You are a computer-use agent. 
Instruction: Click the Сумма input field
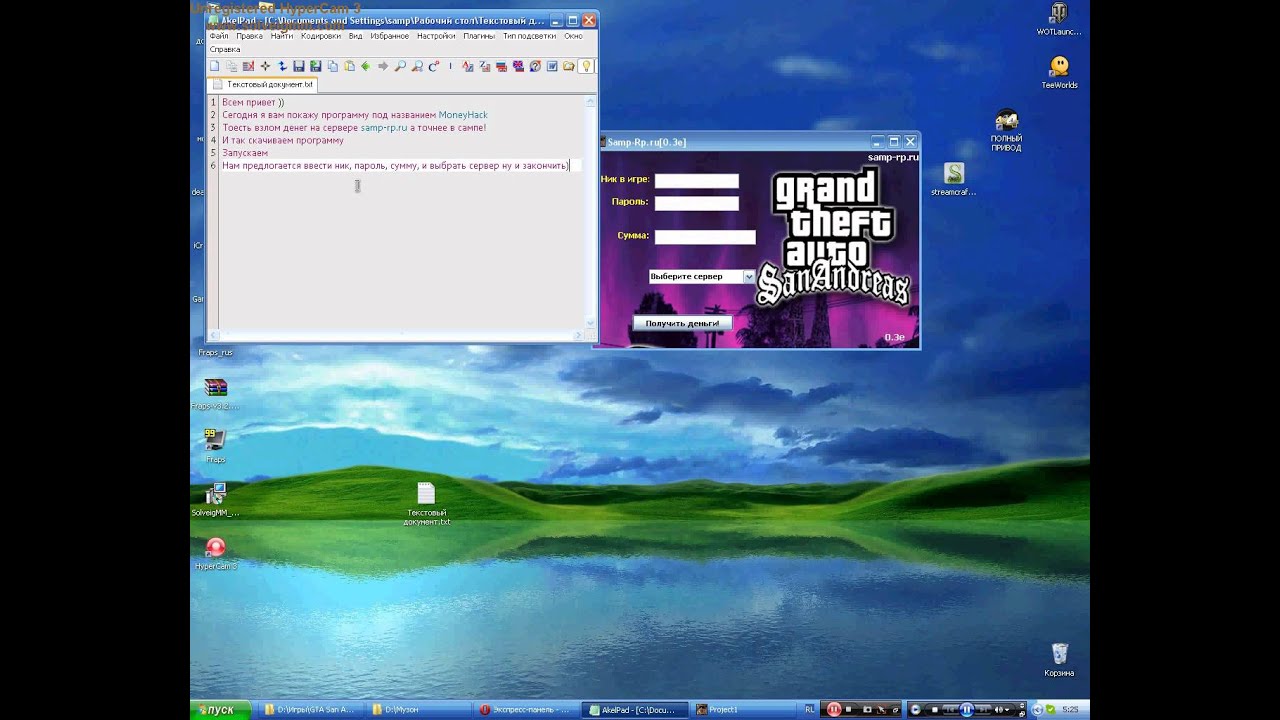[705, 237]
